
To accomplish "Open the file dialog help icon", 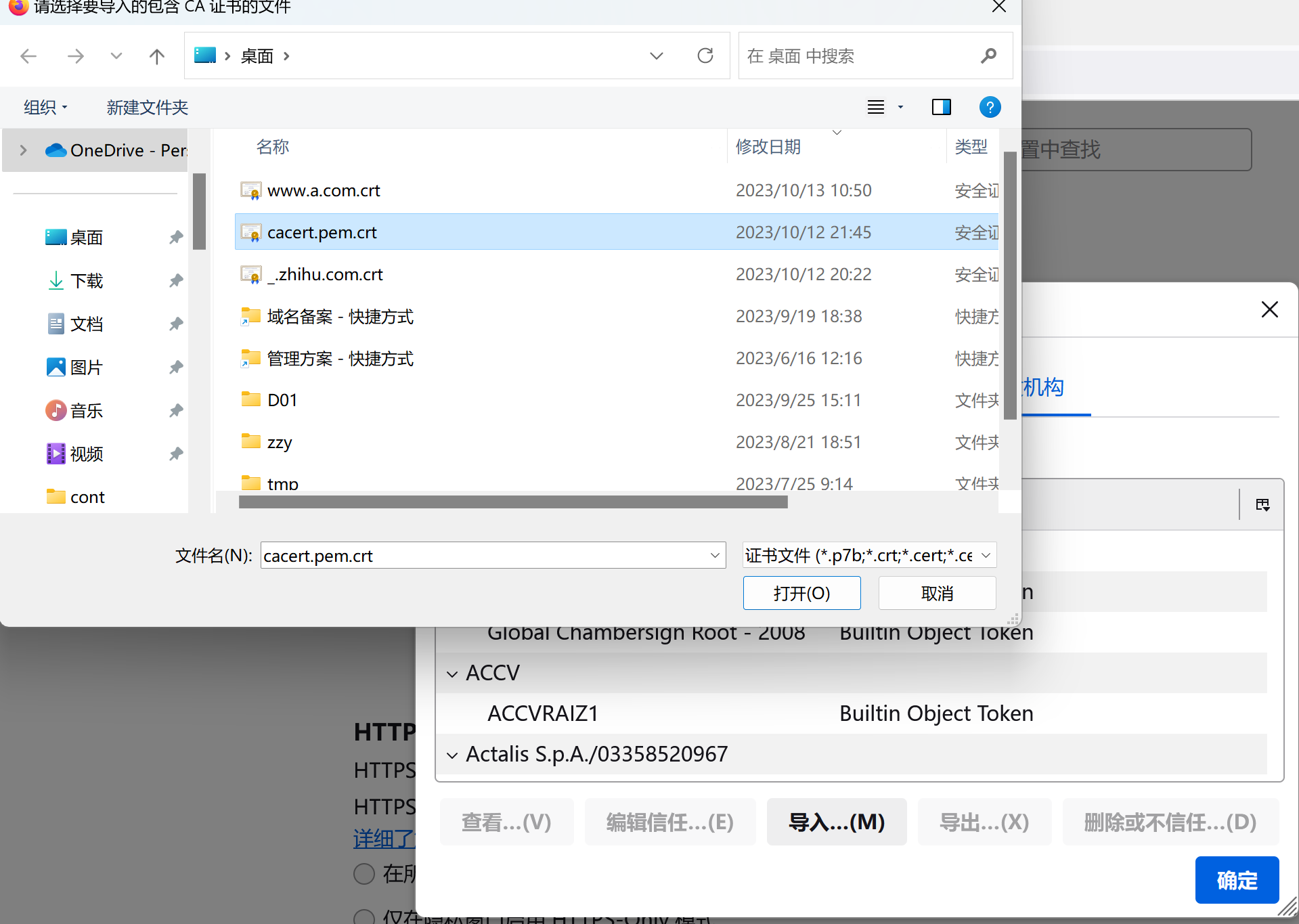I will coord(990,107).
